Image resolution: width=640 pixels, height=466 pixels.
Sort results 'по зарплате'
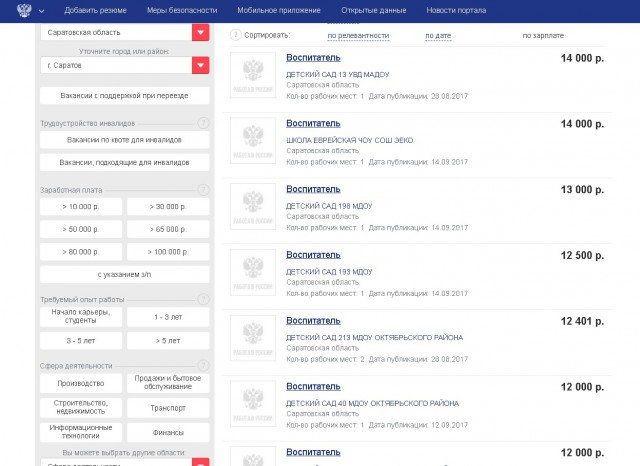coord(543,36)
